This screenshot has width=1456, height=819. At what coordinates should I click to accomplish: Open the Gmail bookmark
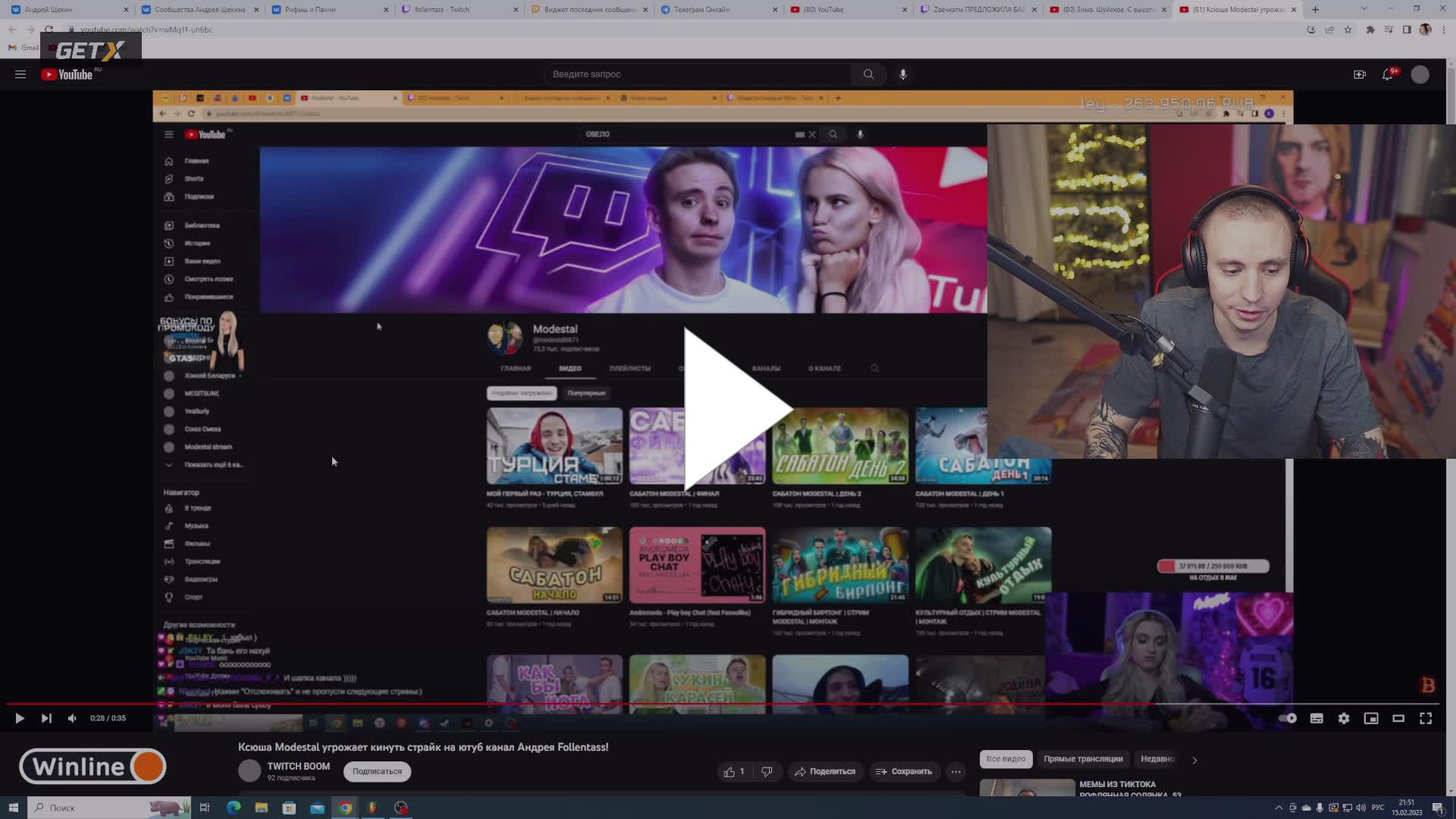[24, 48]
